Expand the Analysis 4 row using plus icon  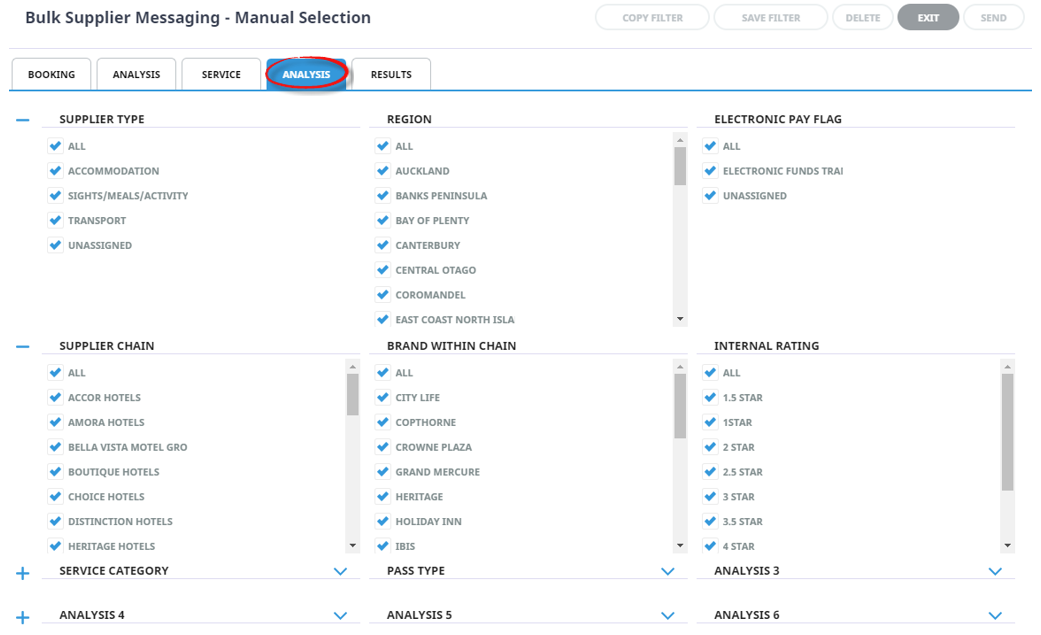23,617
